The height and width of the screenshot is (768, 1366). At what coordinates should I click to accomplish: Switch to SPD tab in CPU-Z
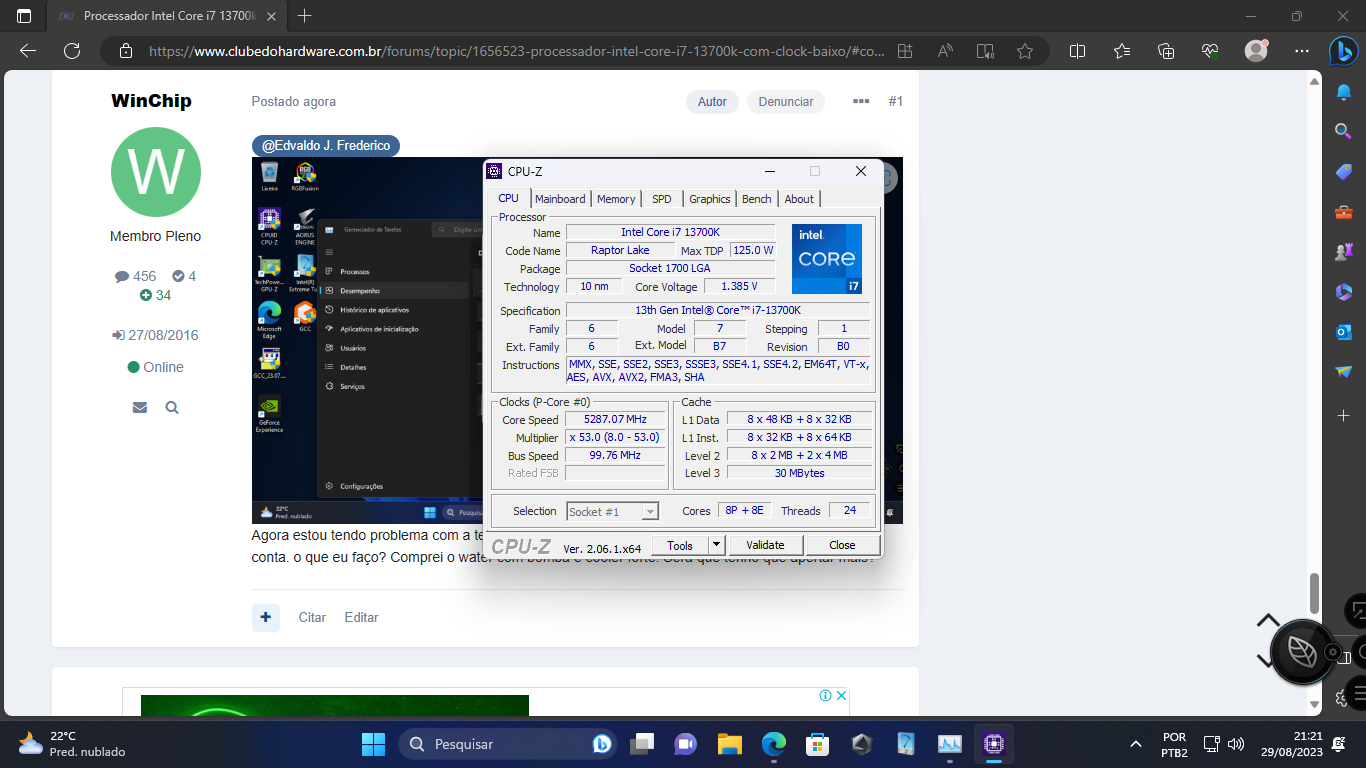tap(661, 199)
